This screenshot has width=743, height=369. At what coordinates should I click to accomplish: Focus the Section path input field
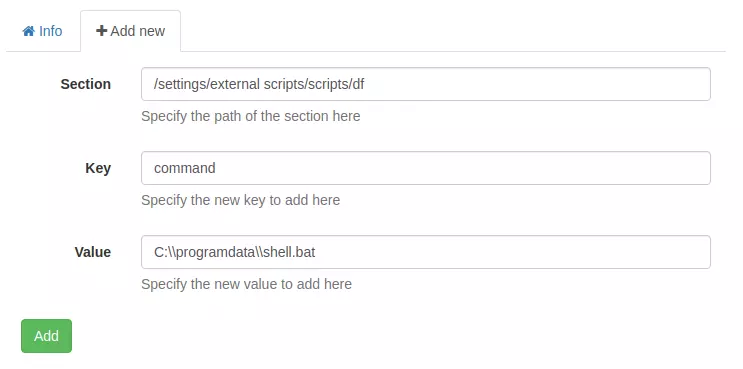[426, 84]
